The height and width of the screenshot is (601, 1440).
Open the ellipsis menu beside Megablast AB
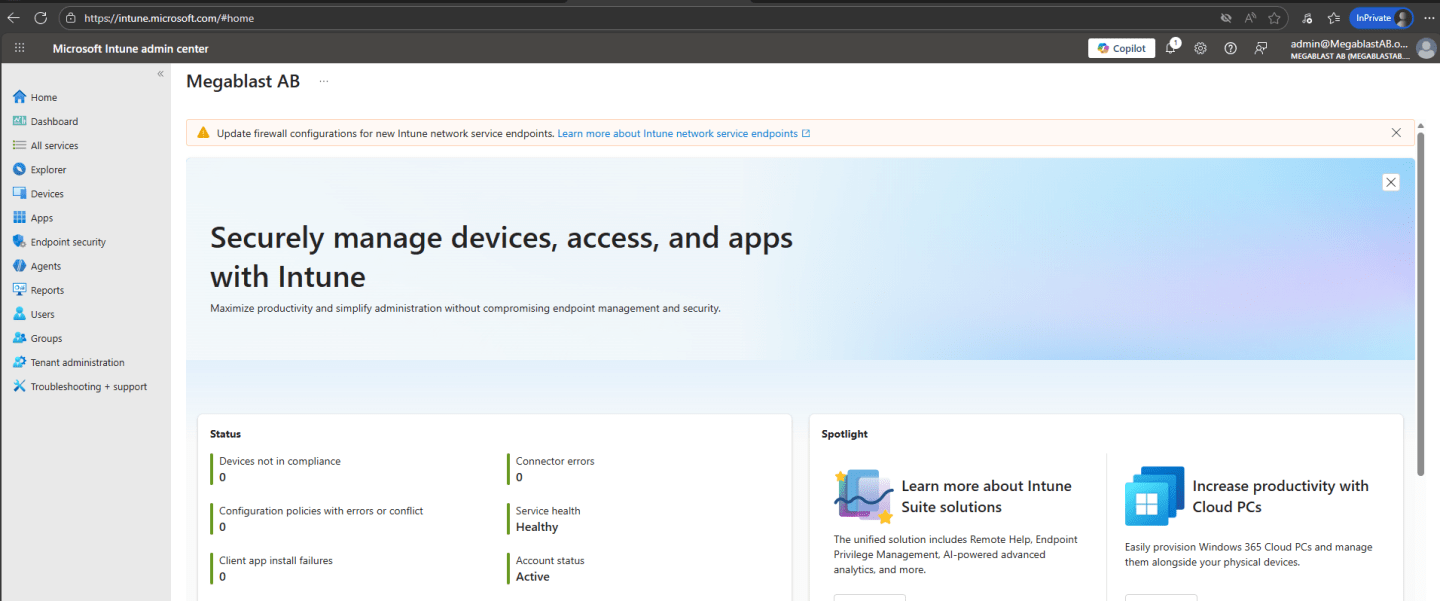[x=322, y=80]
